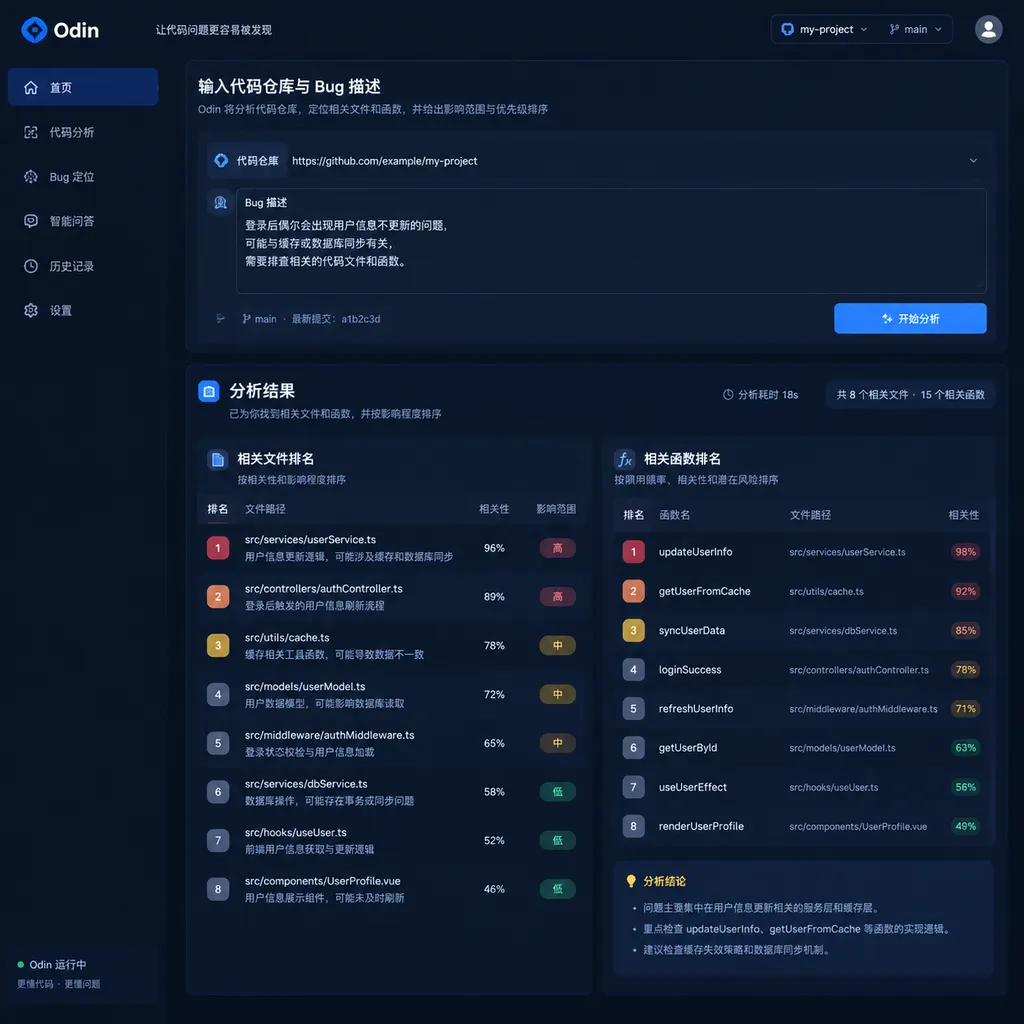Open Bug 定位 in the sidebar
The image size is (1024, 1024).
pos(83,177)
